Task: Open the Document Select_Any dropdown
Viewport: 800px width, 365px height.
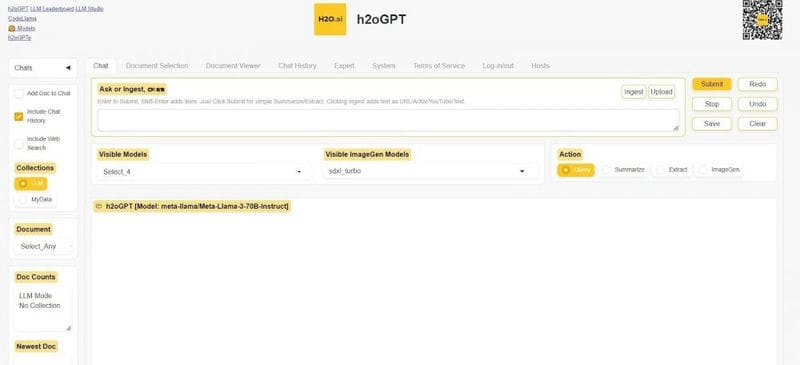Action: [x=44, y=247]
